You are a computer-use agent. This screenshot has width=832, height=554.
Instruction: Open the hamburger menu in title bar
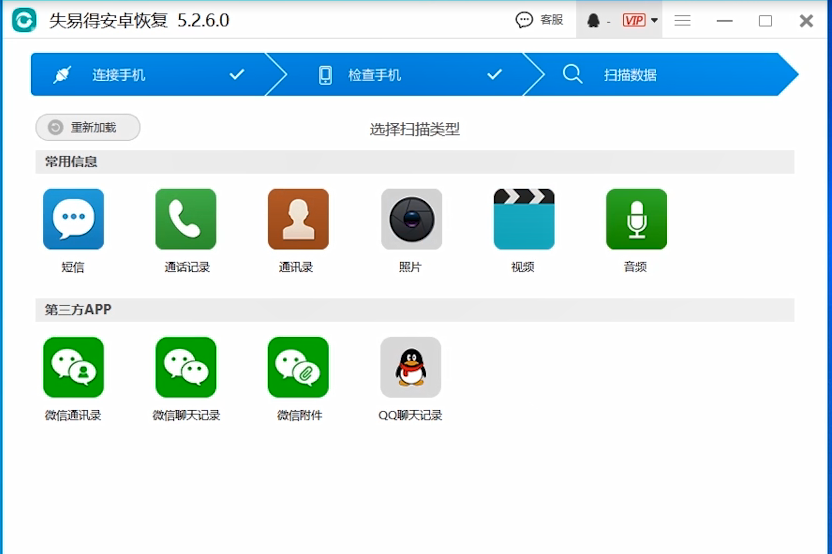click(682, 21)
